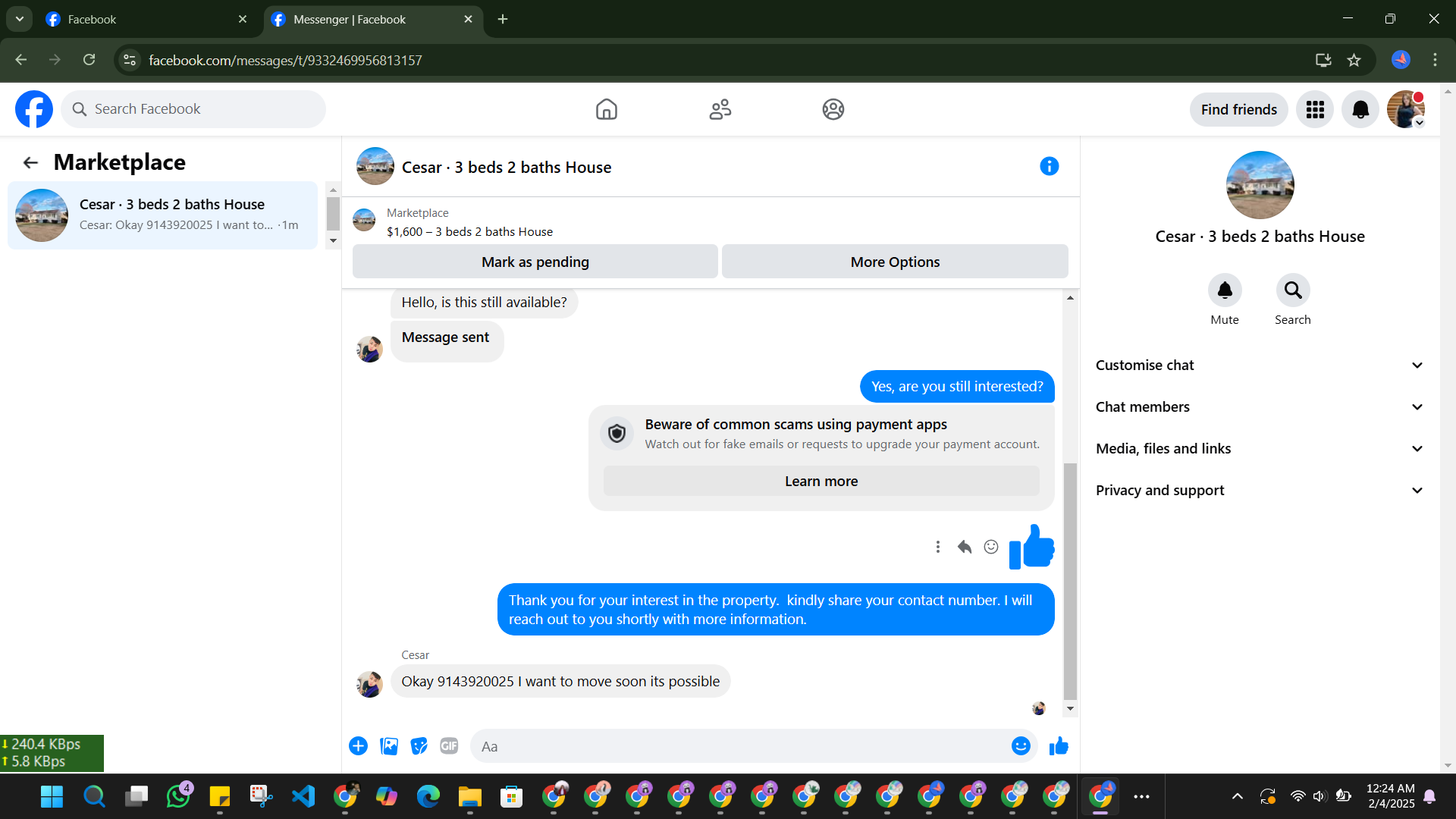Open File Explorer from the taskbar

(x=470, y=796)
